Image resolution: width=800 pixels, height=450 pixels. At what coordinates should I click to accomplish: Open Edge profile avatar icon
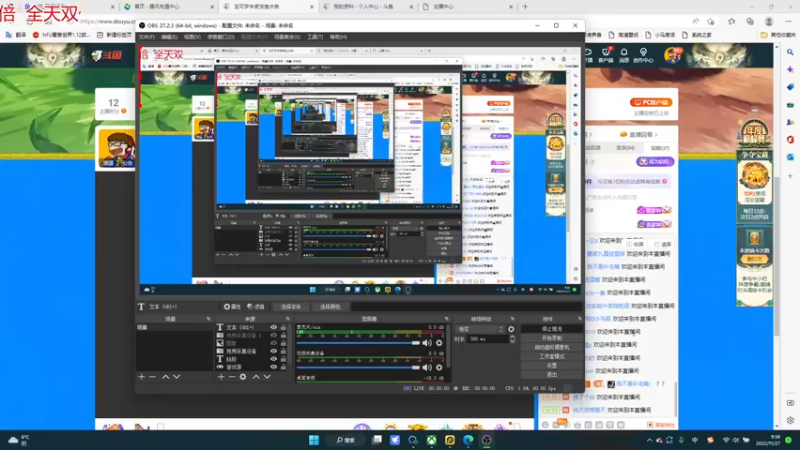click(769, 21)
